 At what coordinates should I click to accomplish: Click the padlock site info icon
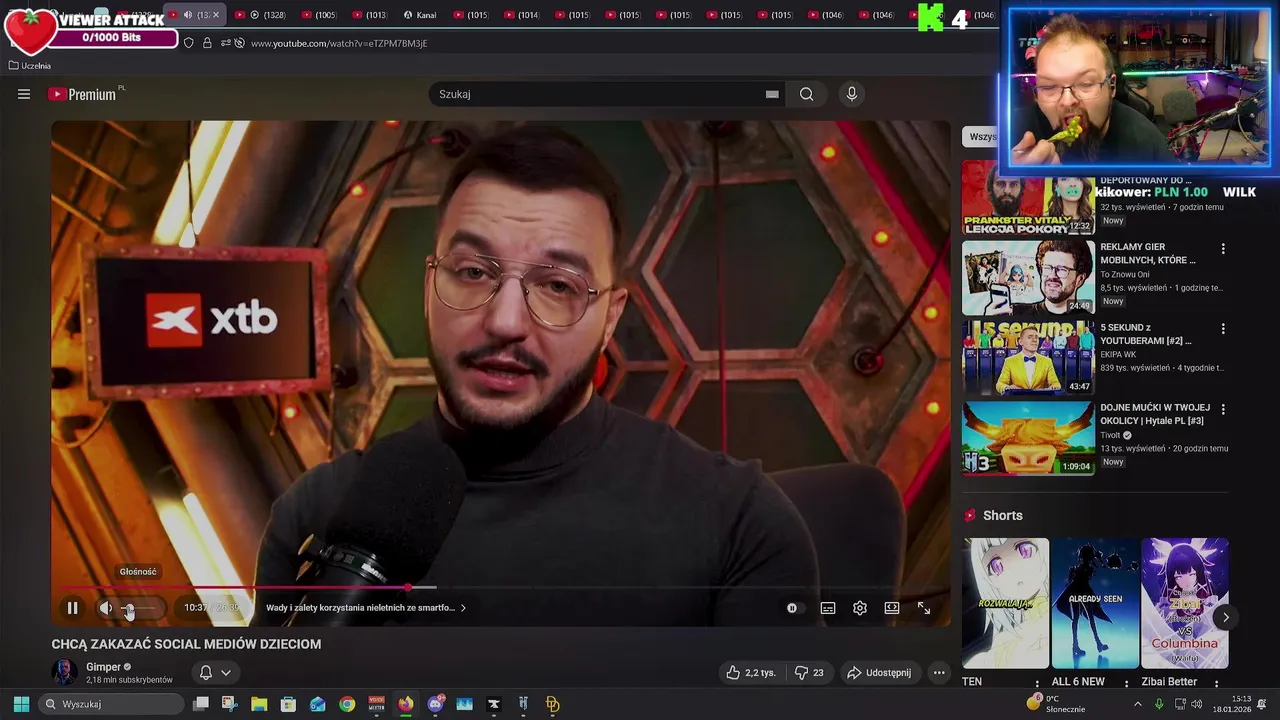point(207,43)
